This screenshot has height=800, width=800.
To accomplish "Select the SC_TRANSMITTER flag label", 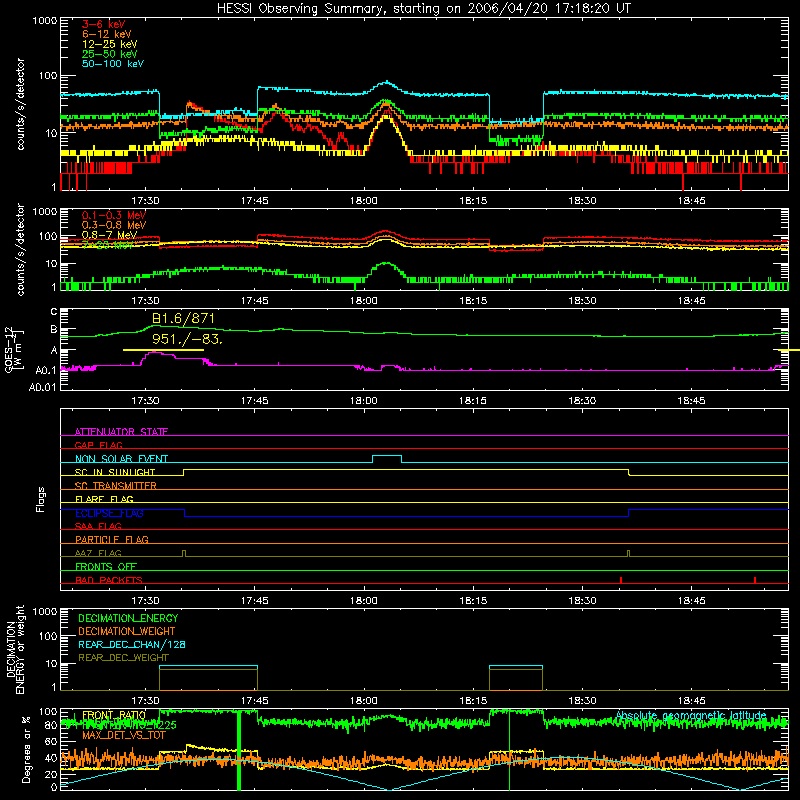I will (x=115, y=486).
